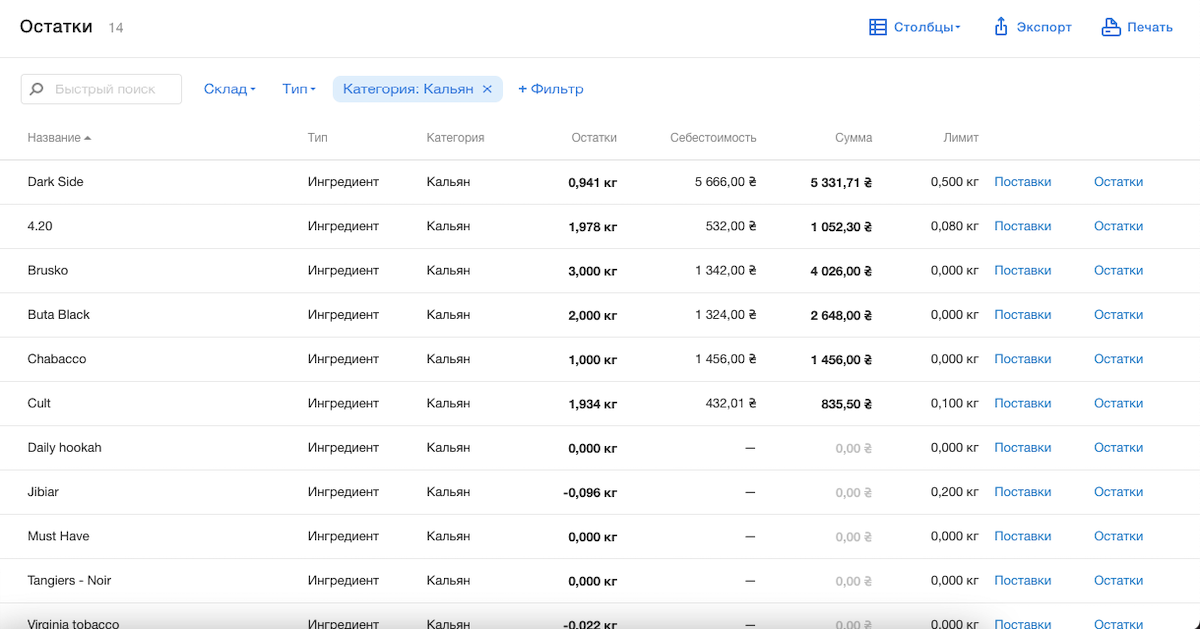Open Поставки for Must Have
The width and height of the screenshot is (1200, 629).
[1023, 536]
